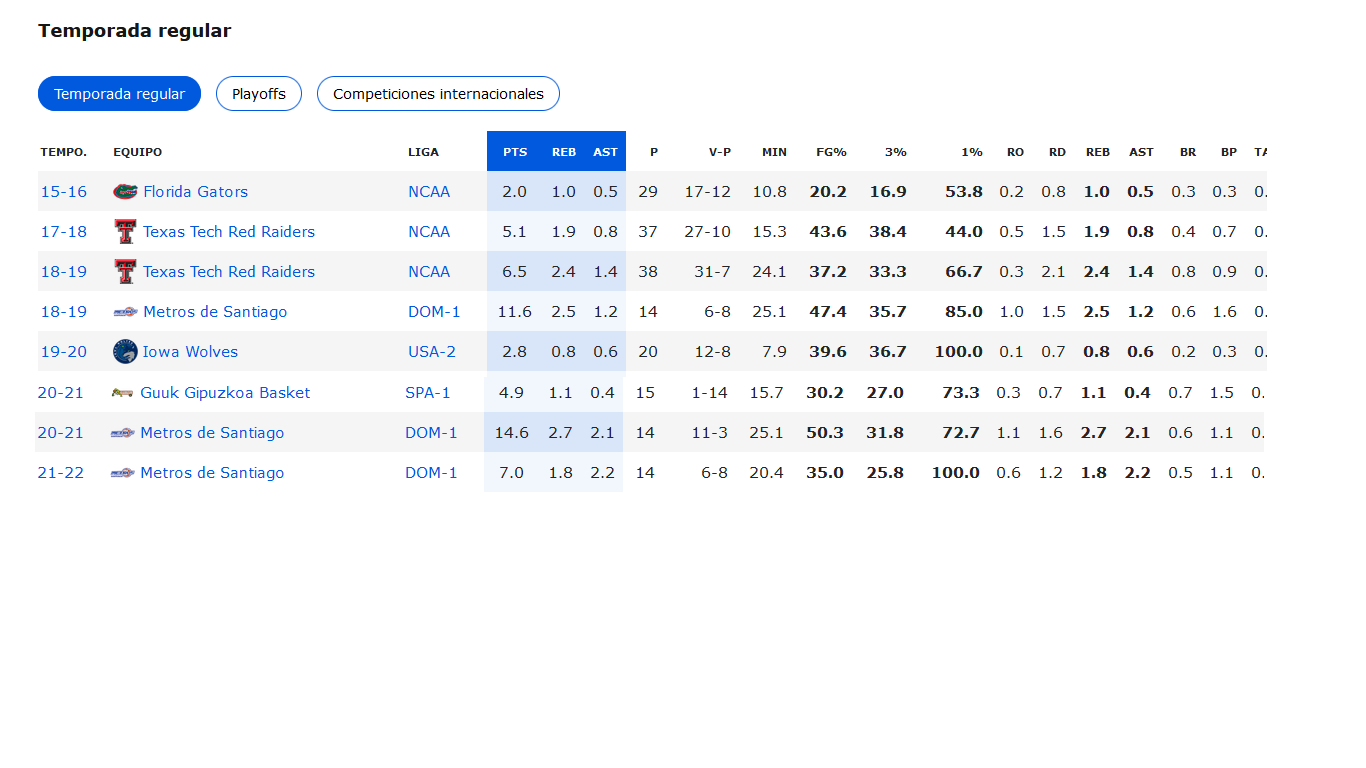Screen dimensions: 1366x768
Task: Click the Metros de Santiago logo in the 20-21 row
Action: pyautogui.click(x=122, y=433)
